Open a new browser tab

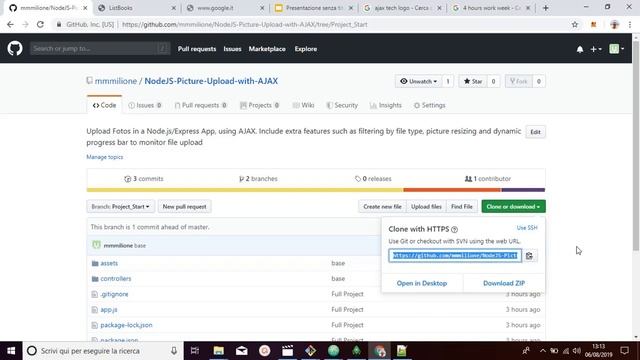tap(545, 8)
